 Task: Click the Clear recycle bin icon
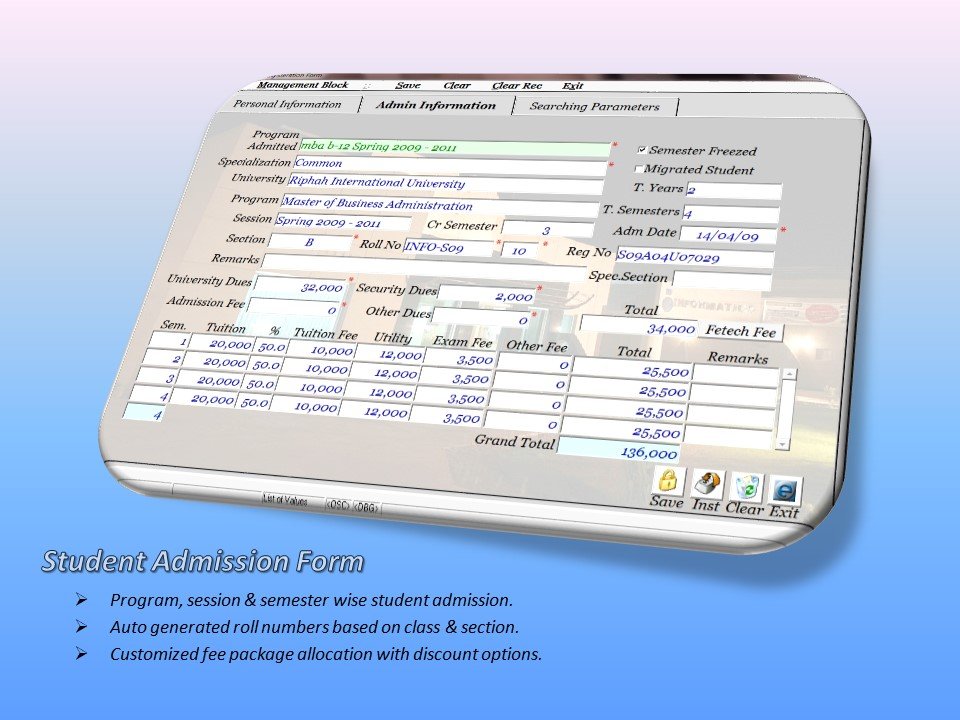[x=746, y=488]
